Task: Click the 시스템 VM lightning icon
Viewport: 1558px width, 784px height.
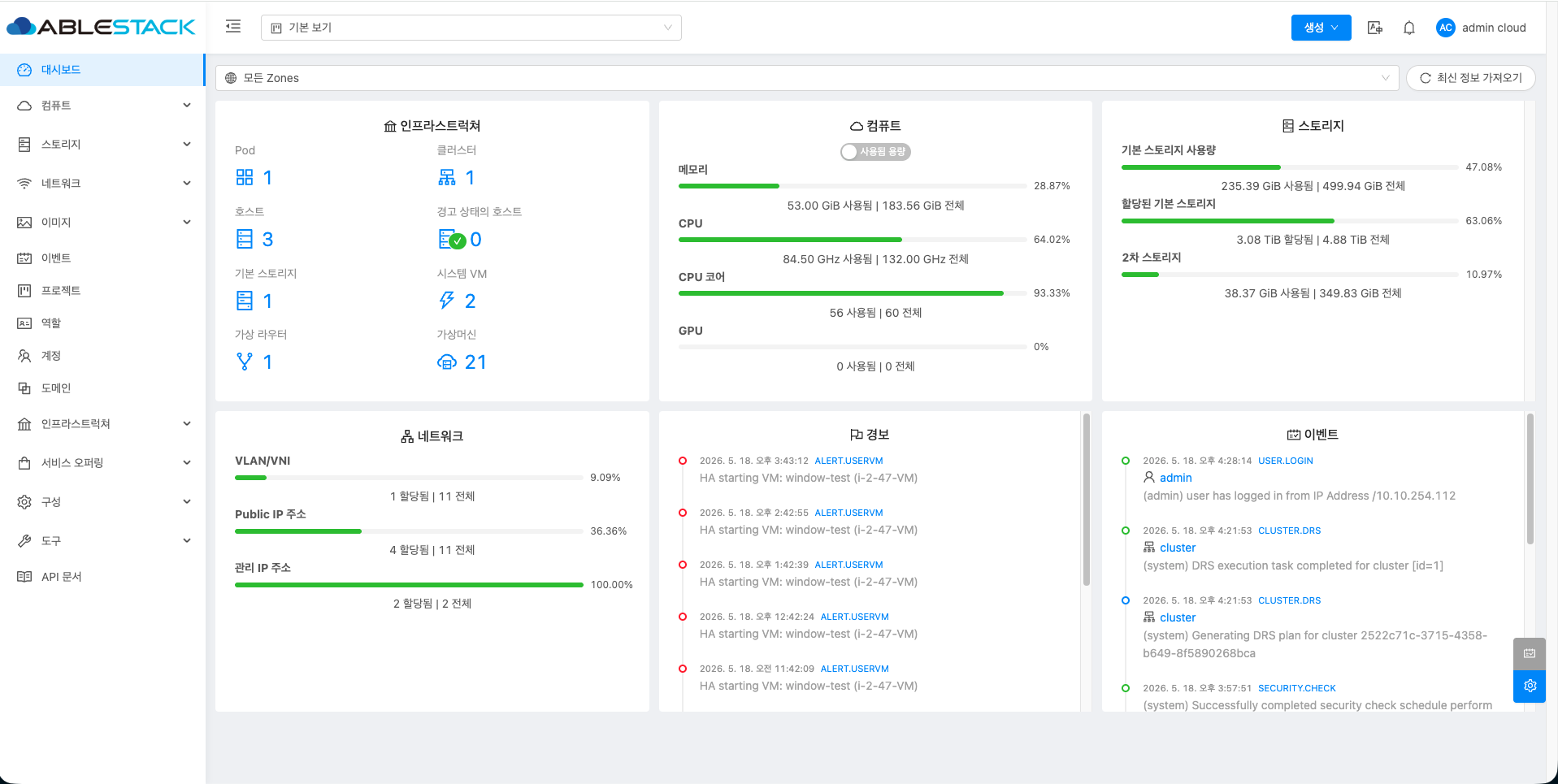Action: [447, 301]
